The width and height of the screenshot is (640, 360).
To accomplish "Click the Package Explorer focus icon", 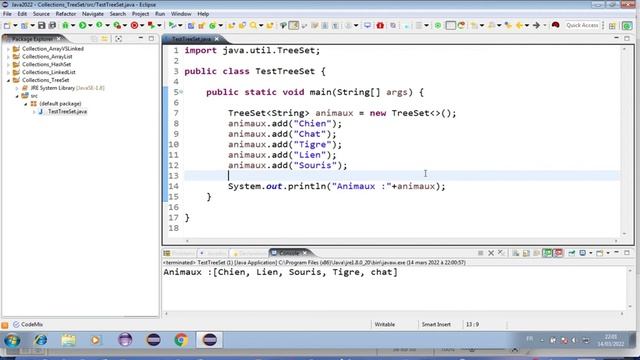I will [x=118, y=39].
